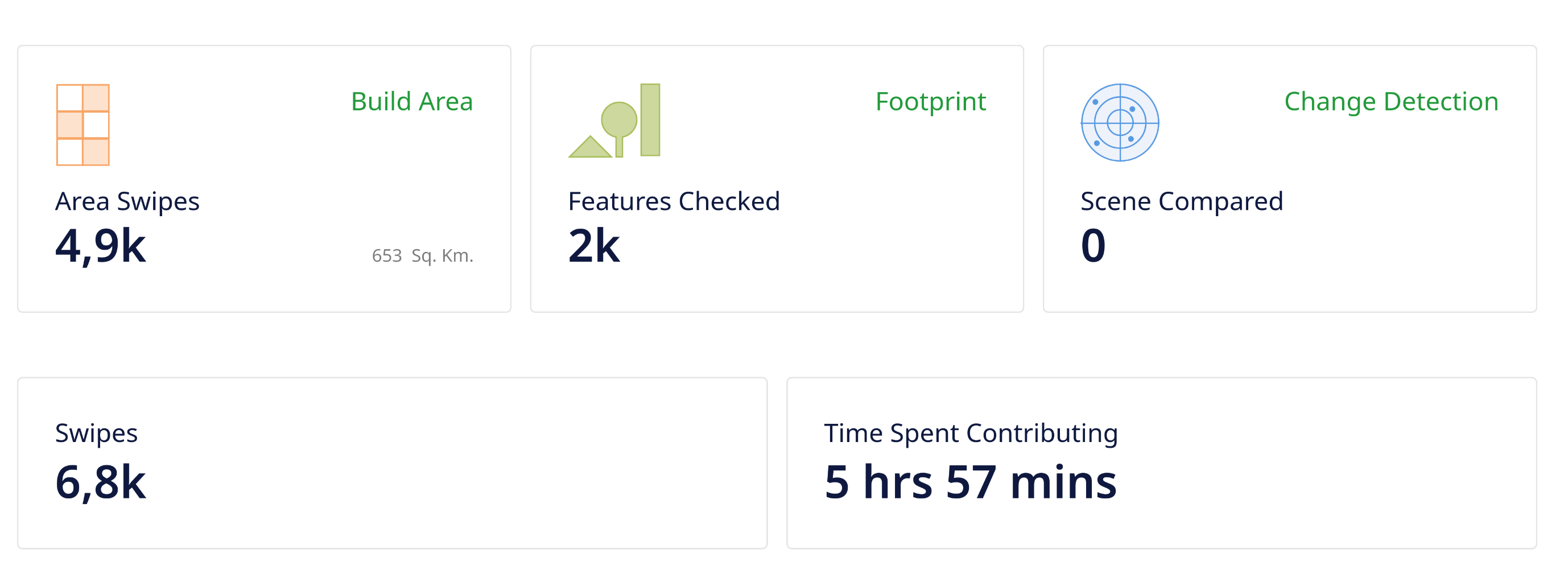Click the Scene Compared heading

[1182, 201]
